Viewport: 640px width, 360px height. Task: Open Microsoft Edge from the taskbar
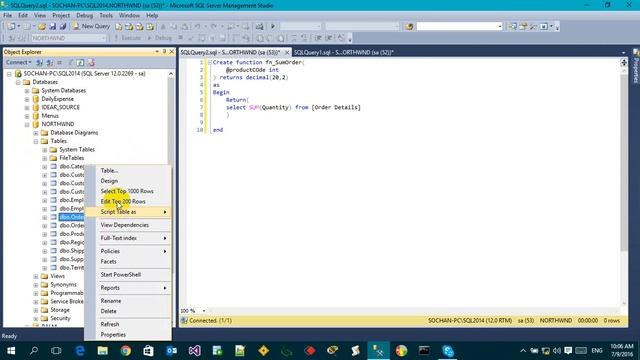(x=80, y=351)
